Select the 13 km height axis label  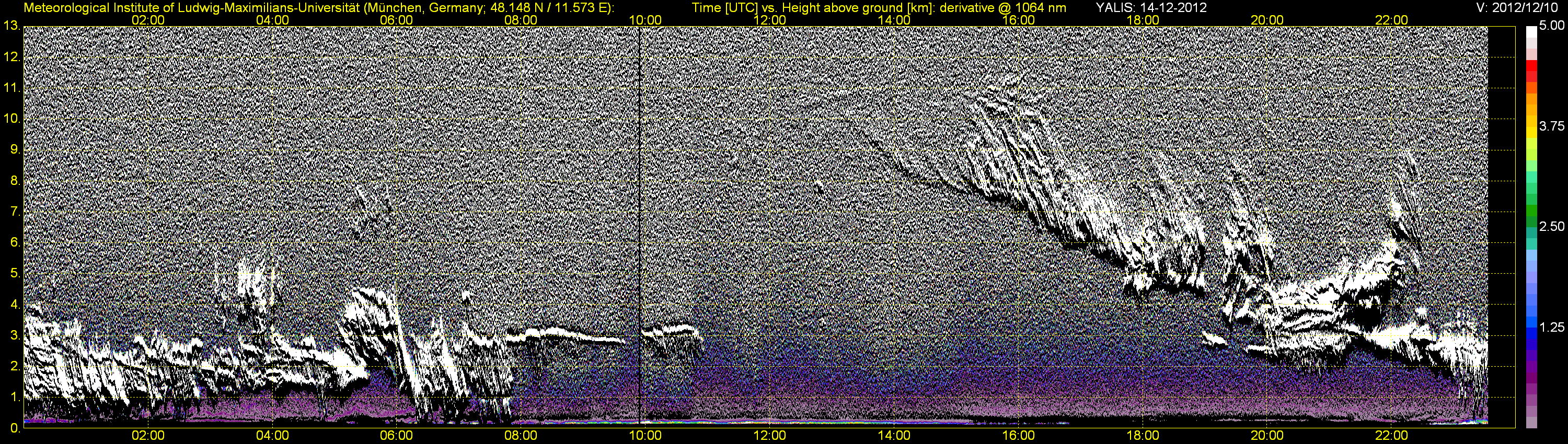pyautogui.click(x=11, y=26)
